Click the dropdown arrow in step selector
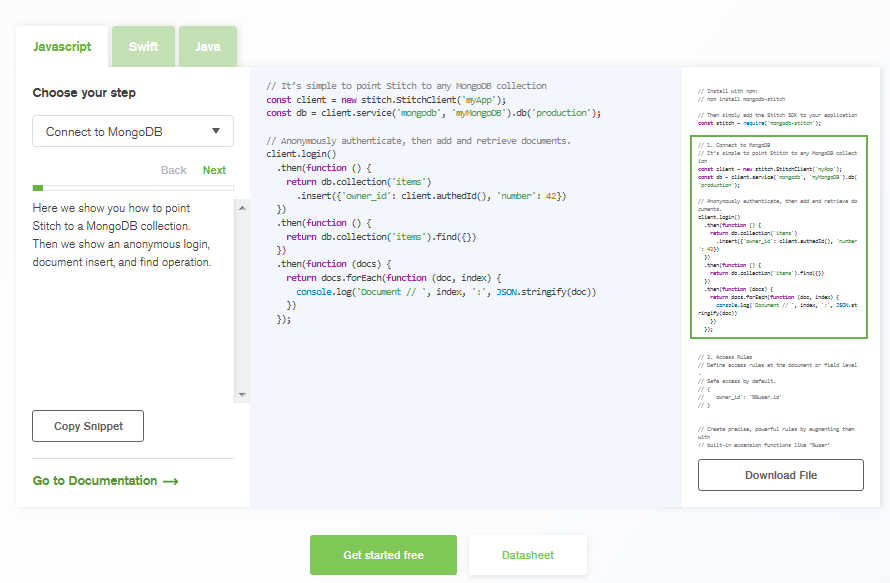The width and height of the screenshot is (890, 583). coord(216,131)
